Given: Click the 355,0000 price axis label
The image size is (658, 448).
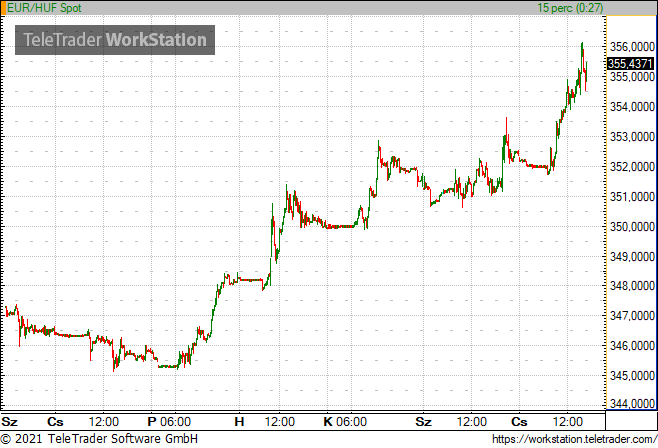Looking at the screenshot, I should pyautogui.click(x=632, y=77).
